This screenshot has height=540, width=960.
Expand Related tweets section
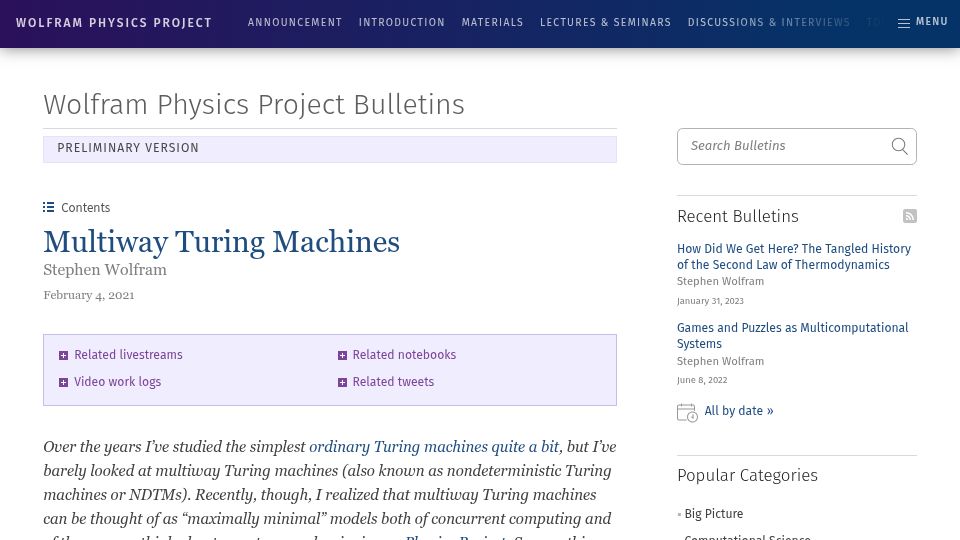click(386, 381)
